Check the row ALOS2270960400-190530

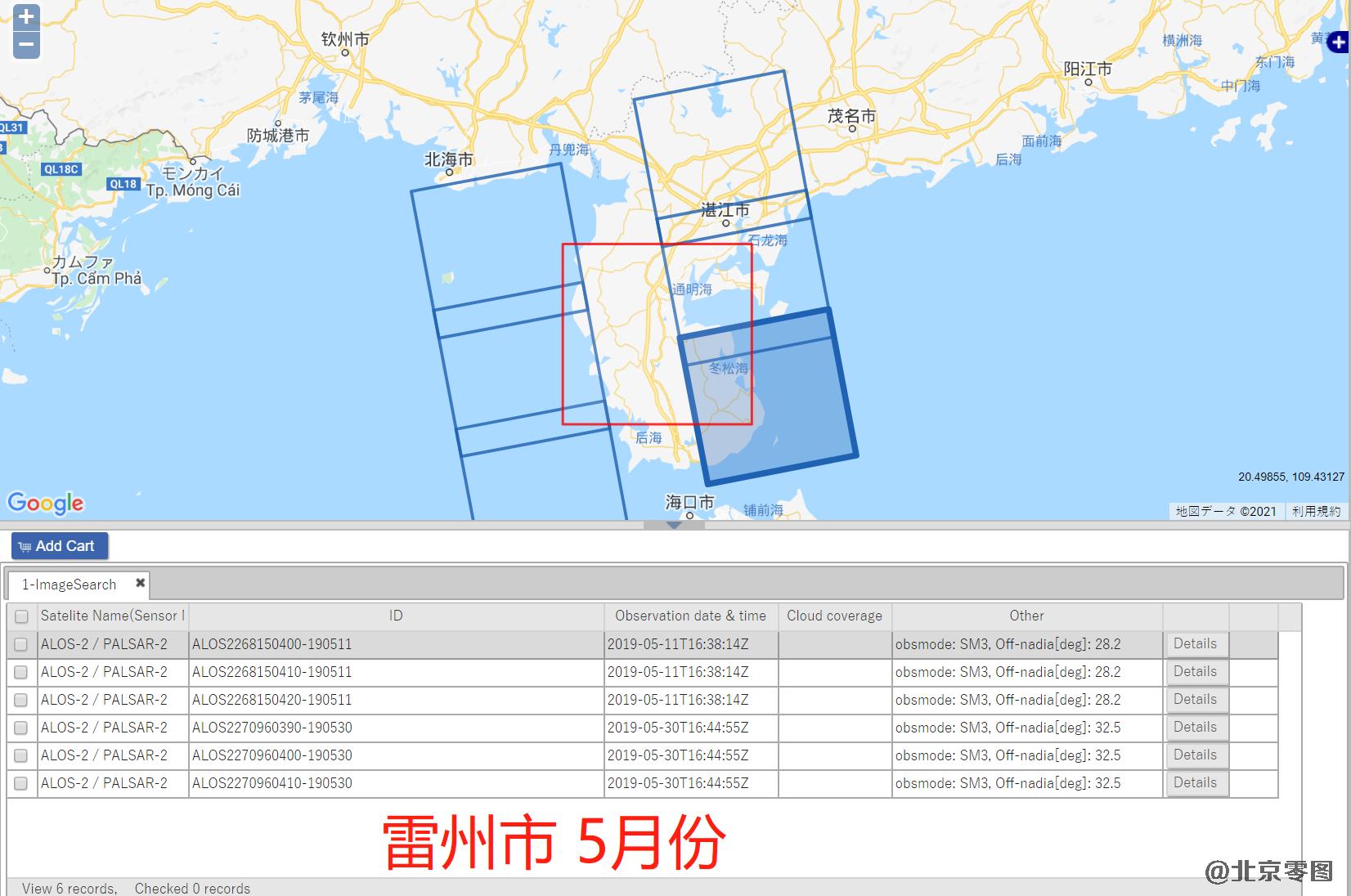point(21,755)
